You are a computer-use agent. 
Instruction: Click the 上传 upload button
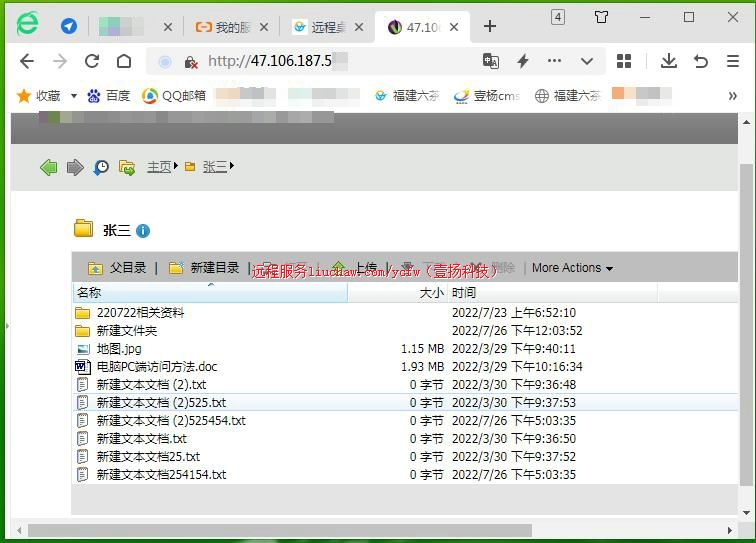click(354, 268)
